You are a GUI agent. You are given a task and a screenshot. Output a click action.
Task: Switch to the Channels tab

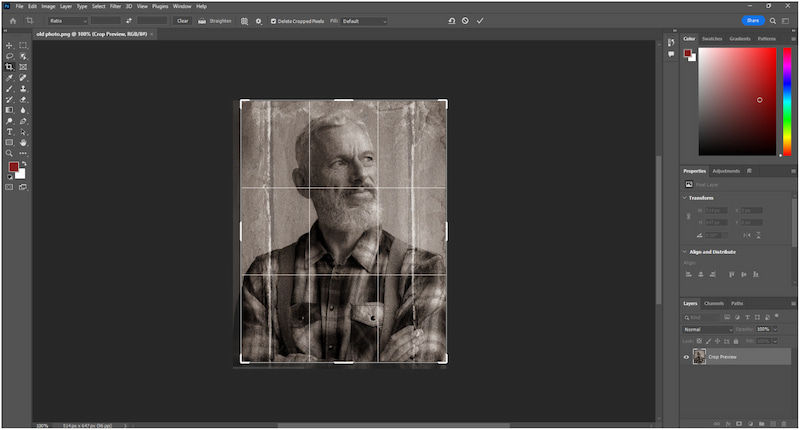click(x=714, y=303)
